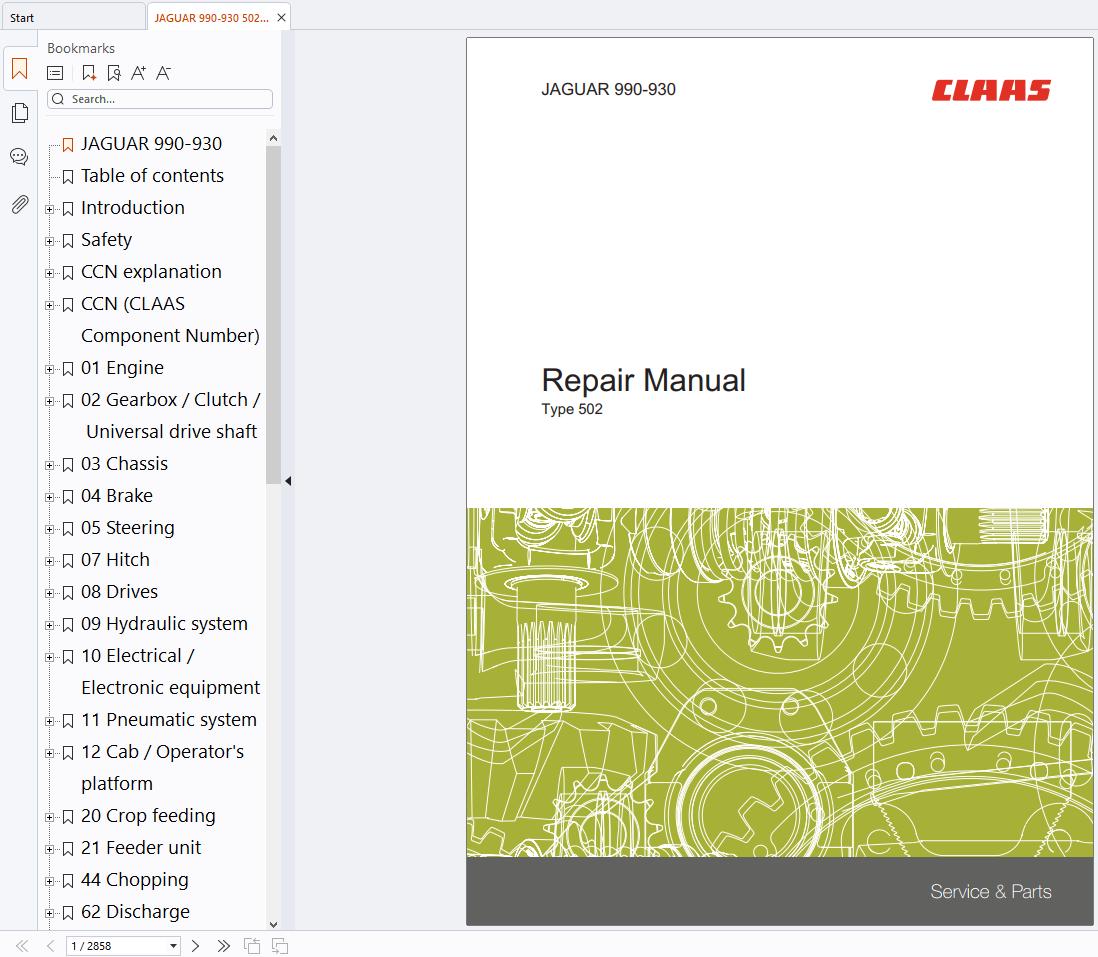Expand the 09 Hydraulic system bookmark
Viewport: 1098px width, 957px height.
pos(49,625)
